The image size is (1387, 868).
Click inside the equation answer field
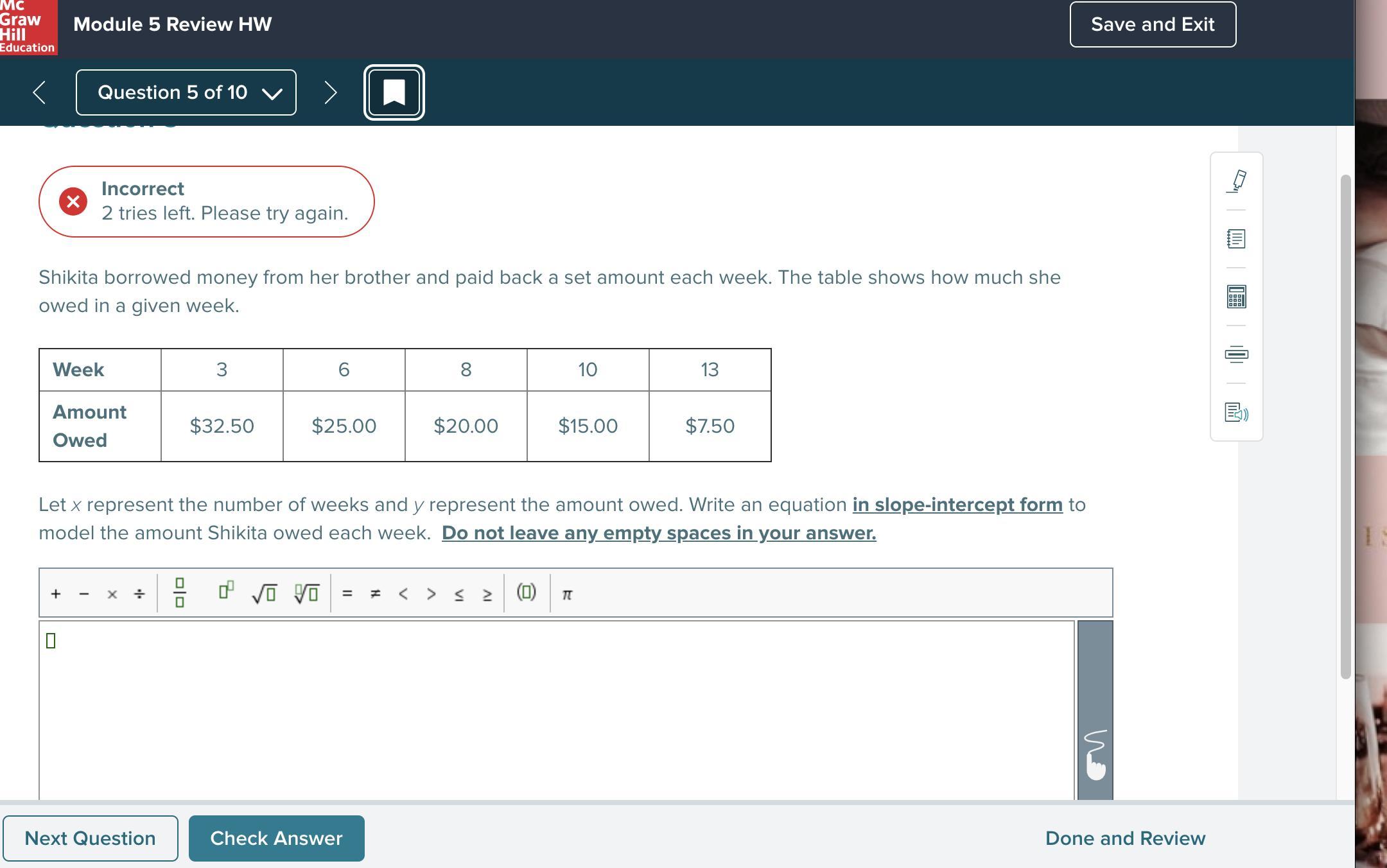point(556,709)
